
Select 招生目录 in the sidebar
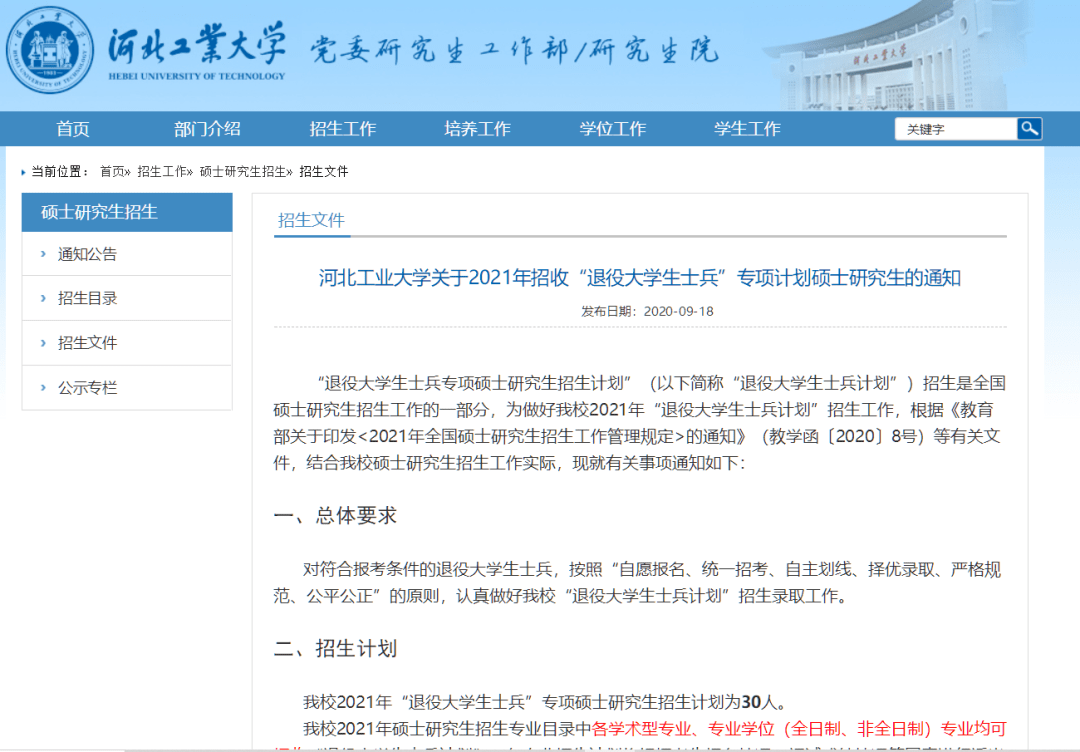[x=80, y=298]
